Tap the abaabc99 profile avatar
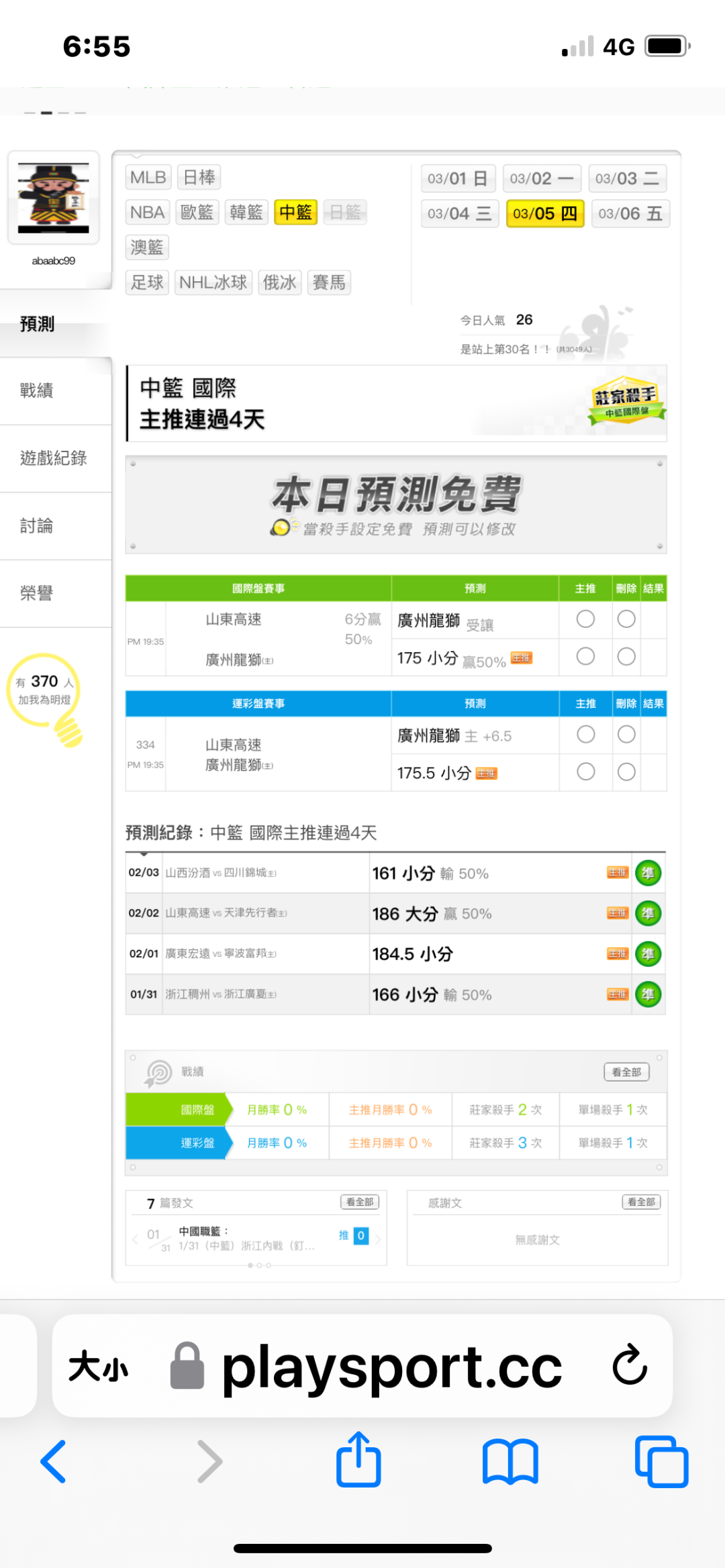Screen dimensions: 725x1568 [54, 197]
